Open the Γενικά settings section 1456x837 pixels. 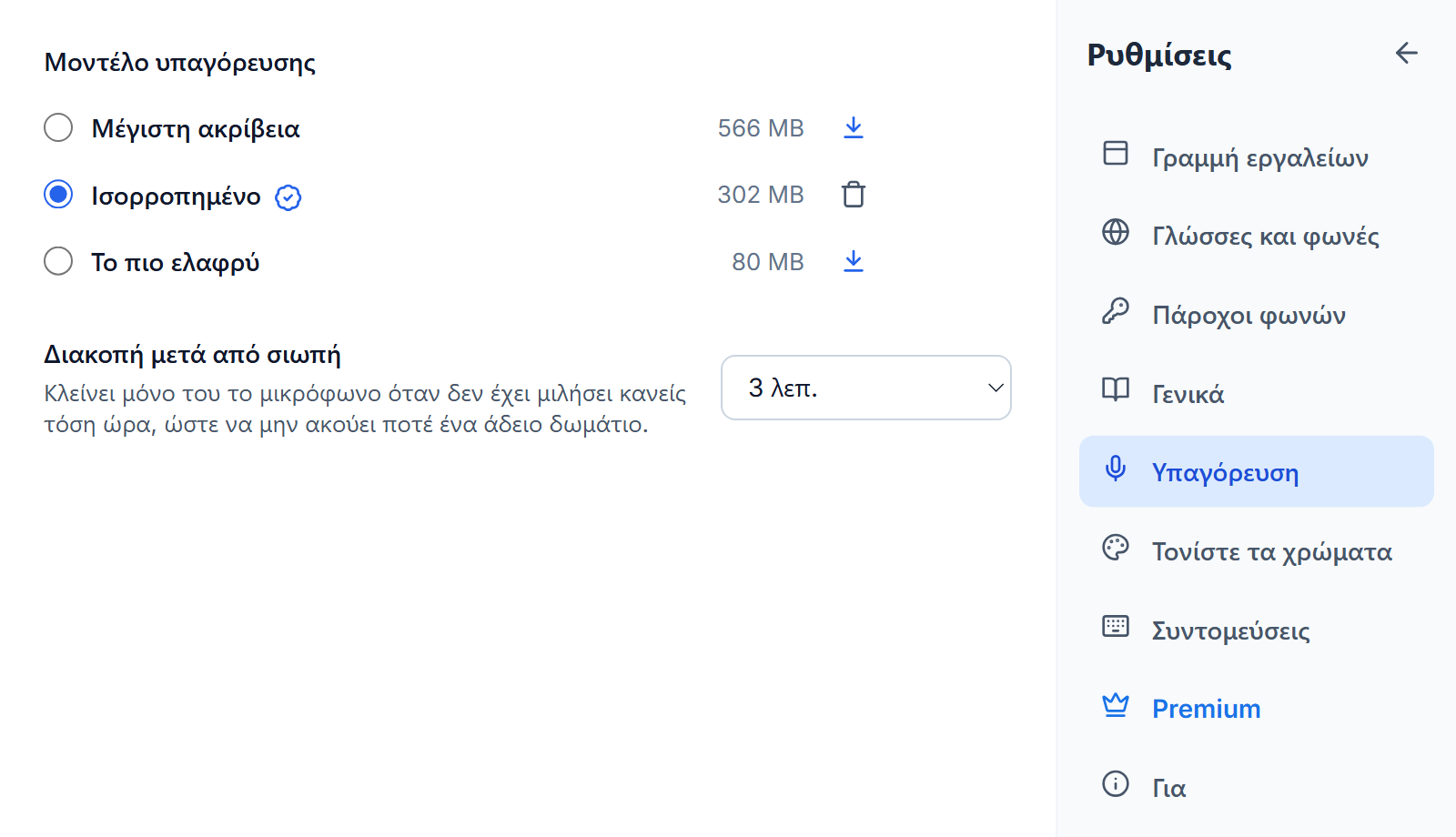pos(1256,393)
